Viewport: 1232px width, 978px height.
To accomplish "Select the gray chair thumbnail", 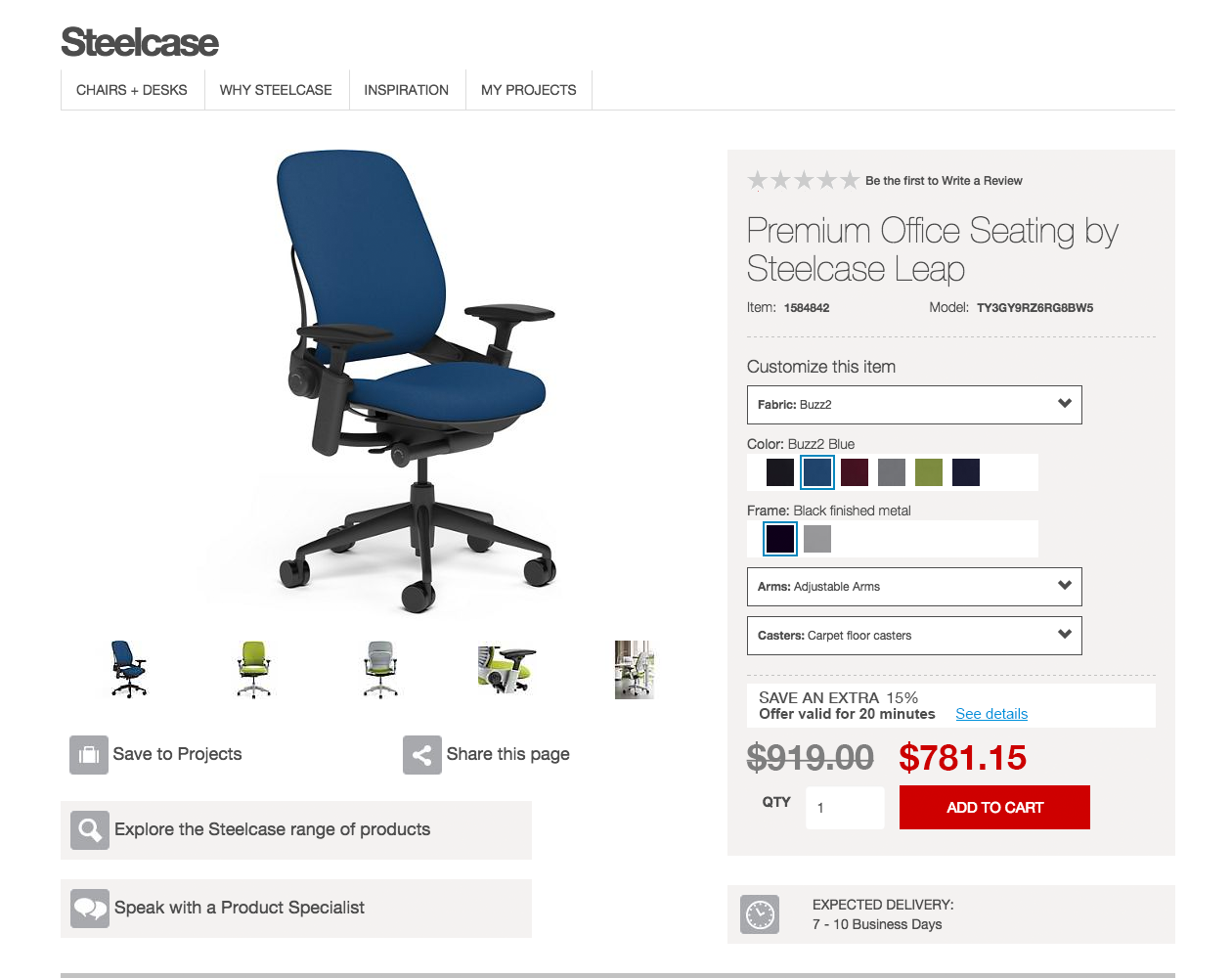I will click(380, 670).
